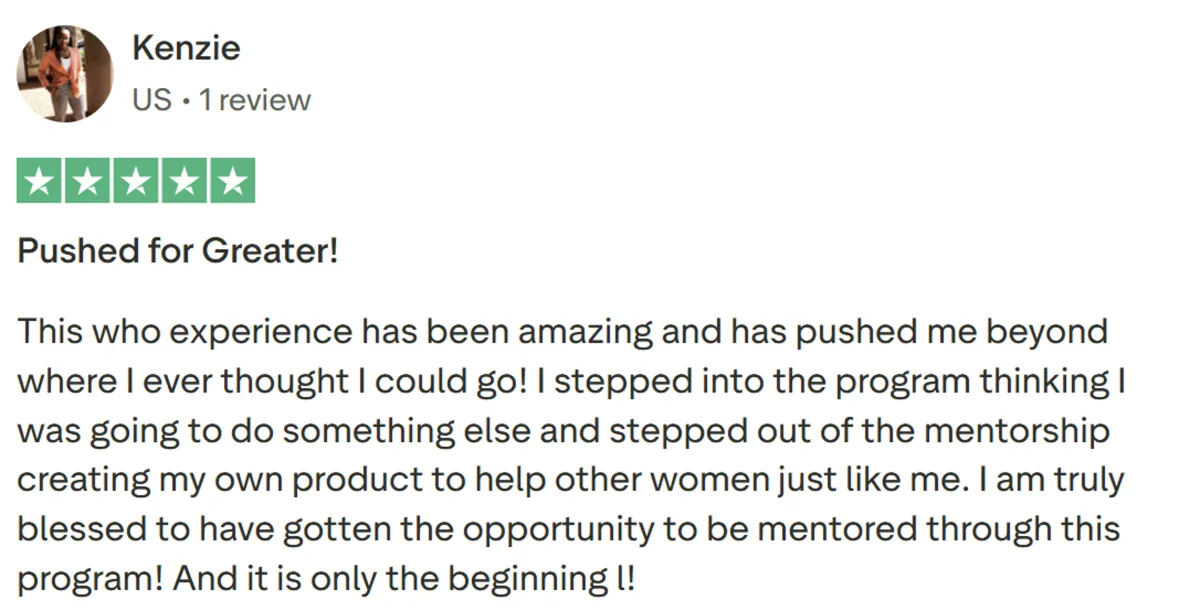The width and height of the screenshot is (1200, 611).
Task: Click the reviewer name Kenzie
Action: [186, 48]
